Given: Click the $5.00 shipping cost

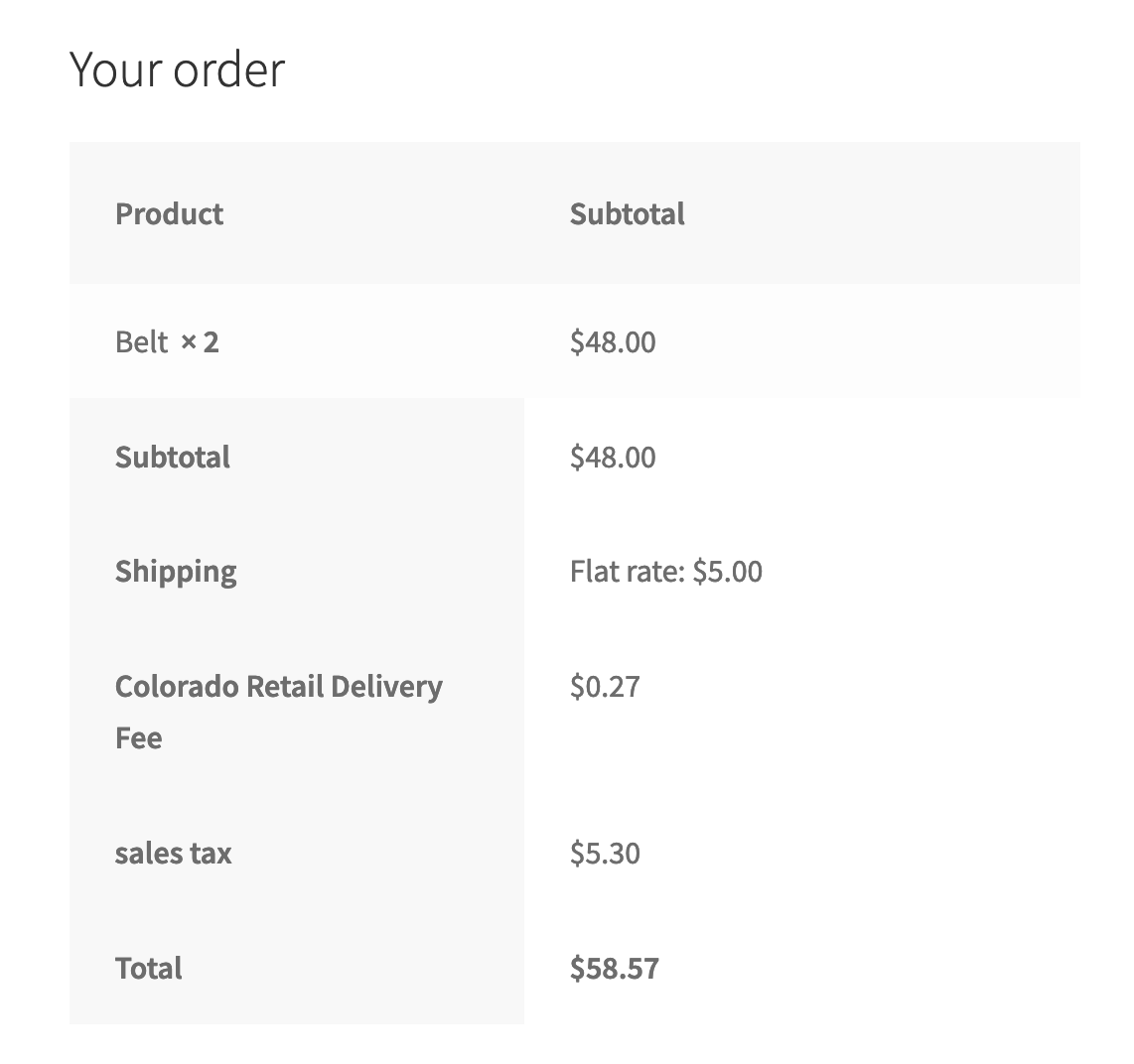Looking at the screenshot, I should [x=728, y=572].
